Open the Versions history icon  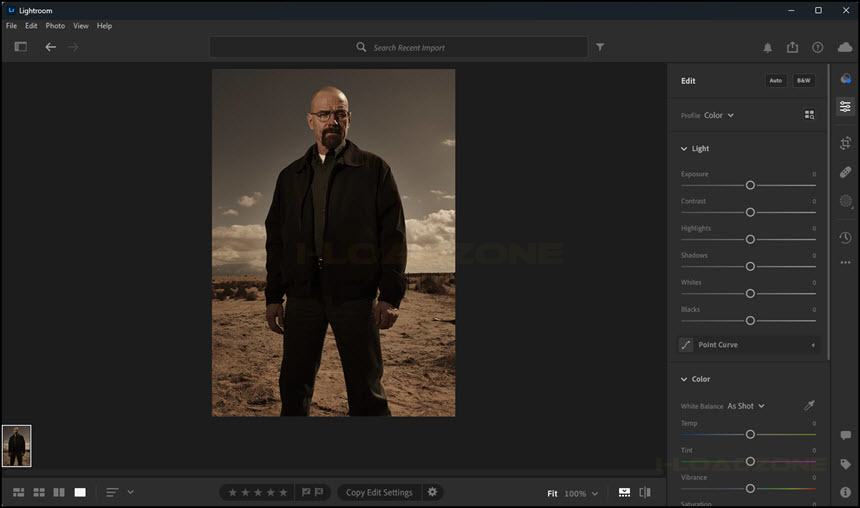click(x=846, y=238)
